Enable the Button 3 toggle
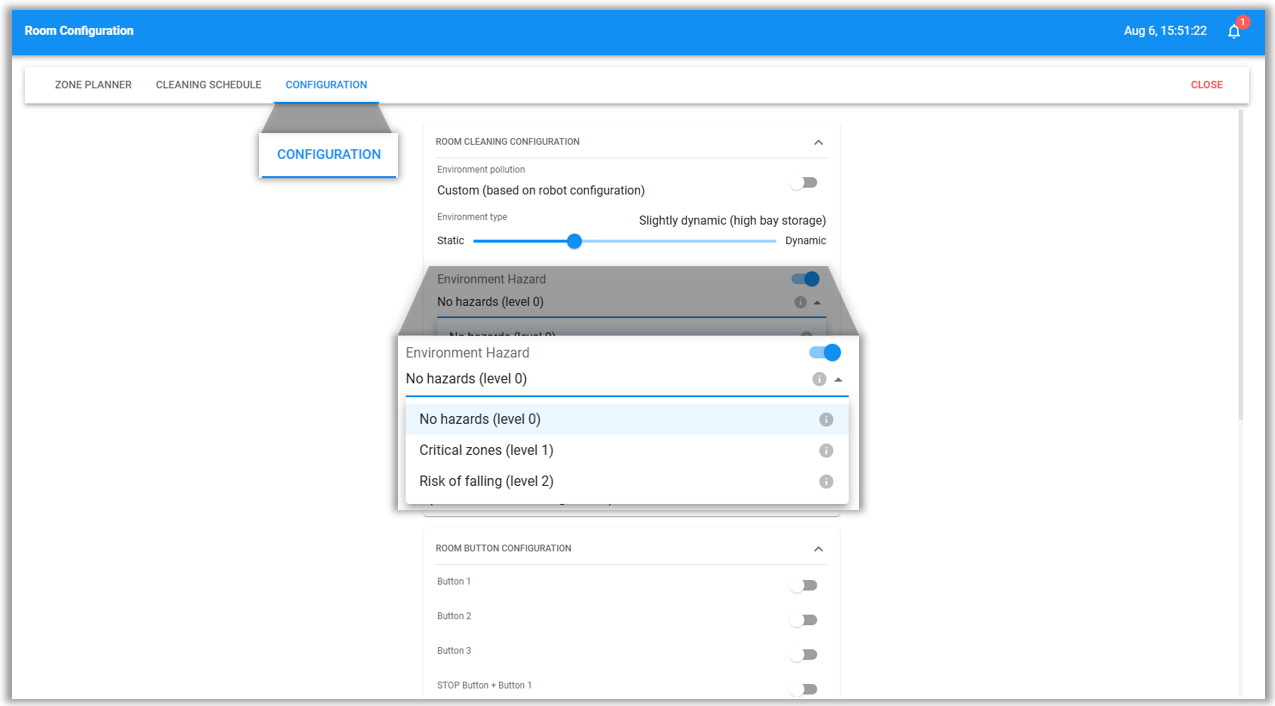The height and width of the screenshot is (706, 1275). click(x=803, y=655)
